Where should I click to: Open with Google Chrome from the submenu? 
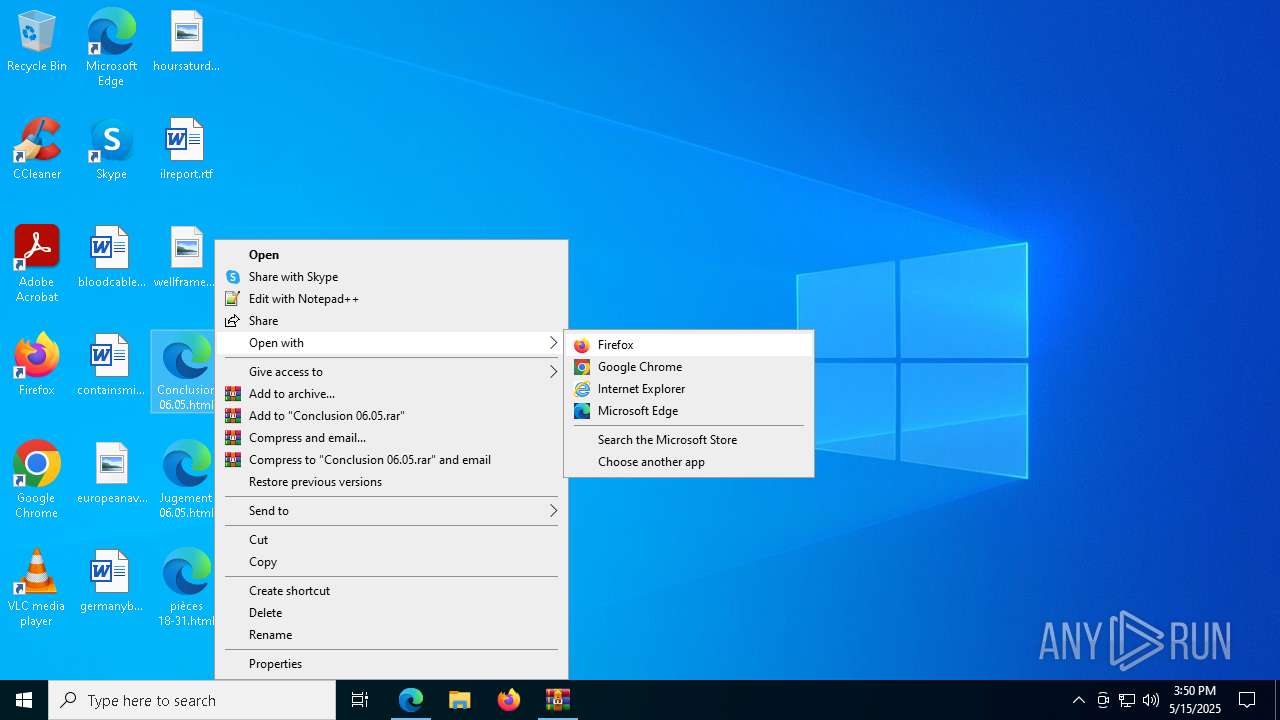689,367
